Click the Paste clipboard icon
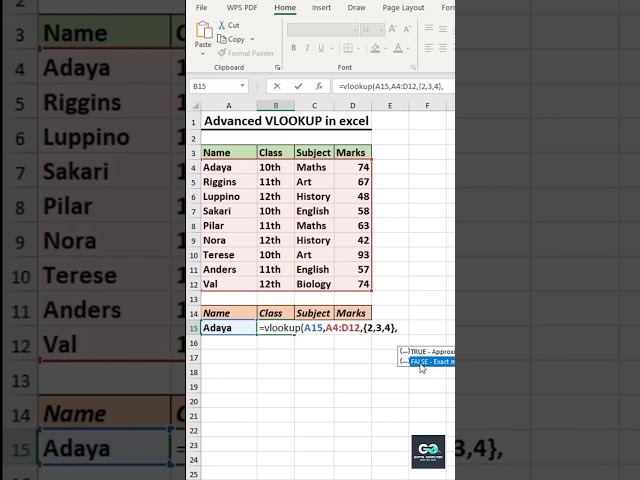 (203, 31)
